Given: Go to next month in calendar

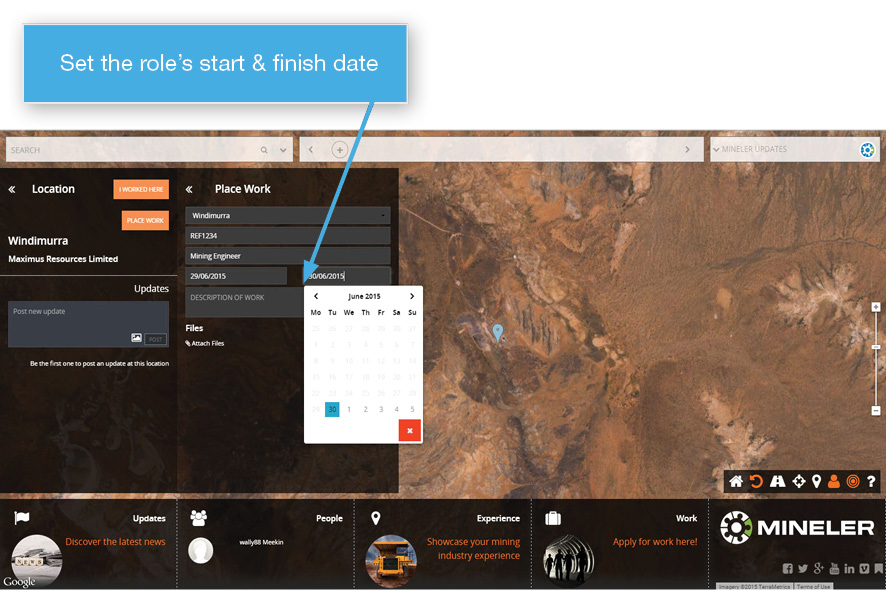Looking at the screenshot, I should pyautogui.click(x=411, y=297).
